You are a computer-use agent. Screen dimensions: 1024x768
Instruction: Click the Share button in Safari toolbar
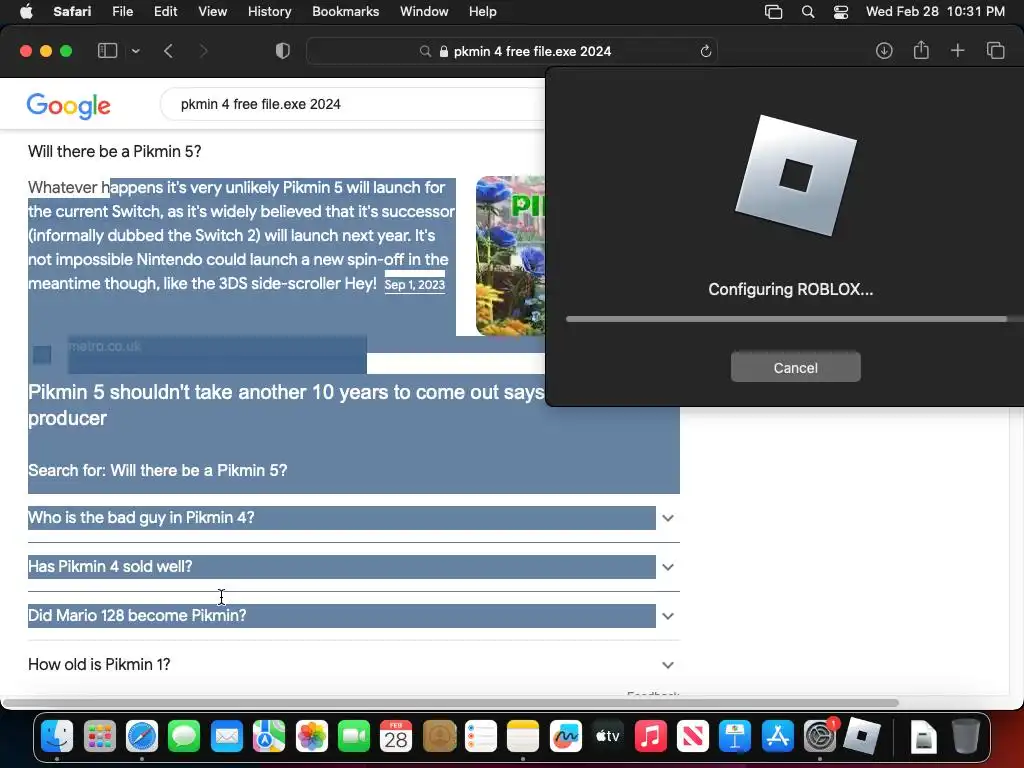(921, 50)
